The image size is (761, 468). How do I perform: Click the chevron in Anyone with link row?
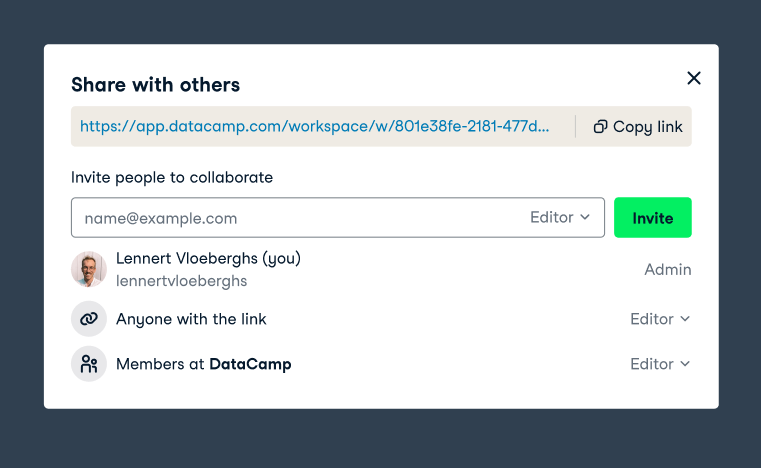(685, 319)
